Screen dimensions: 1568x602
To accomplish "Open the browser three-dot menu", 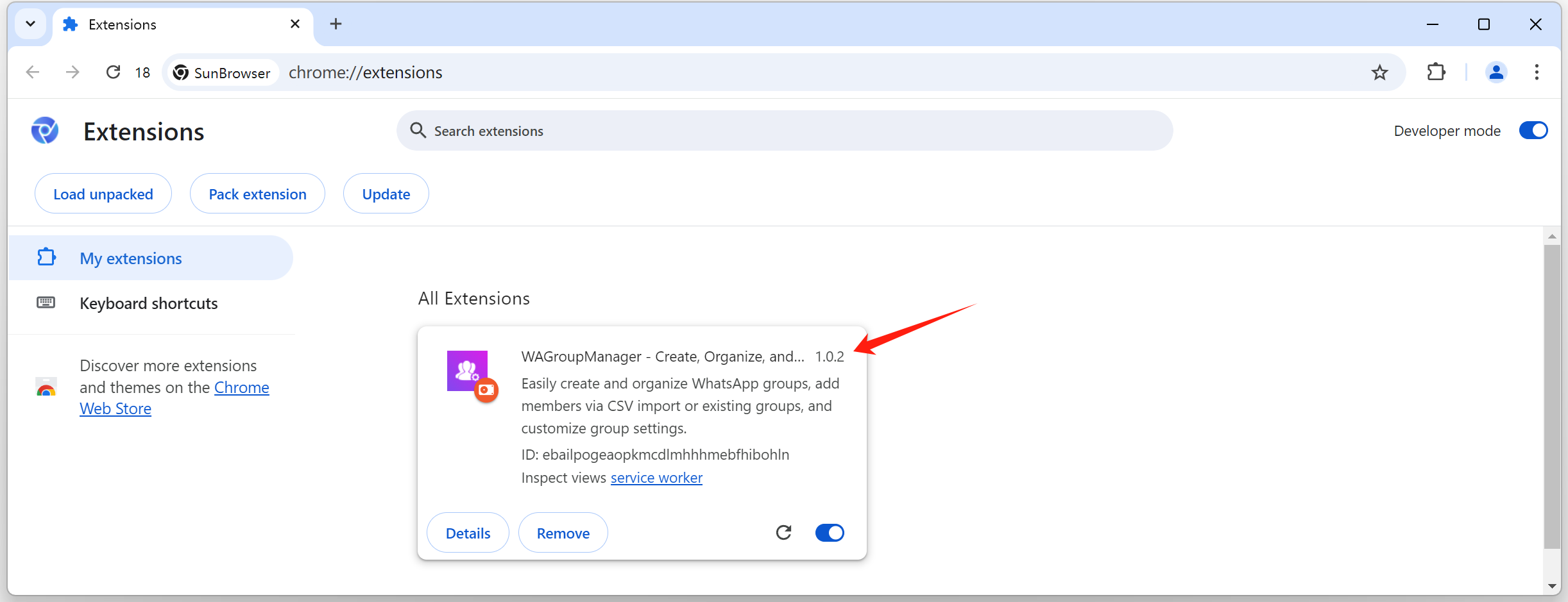I will 1537,72.
